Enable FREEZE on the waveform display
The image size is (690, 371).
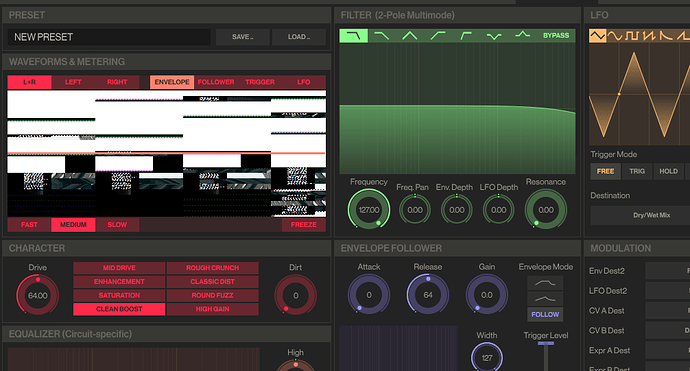click(304, 224)
